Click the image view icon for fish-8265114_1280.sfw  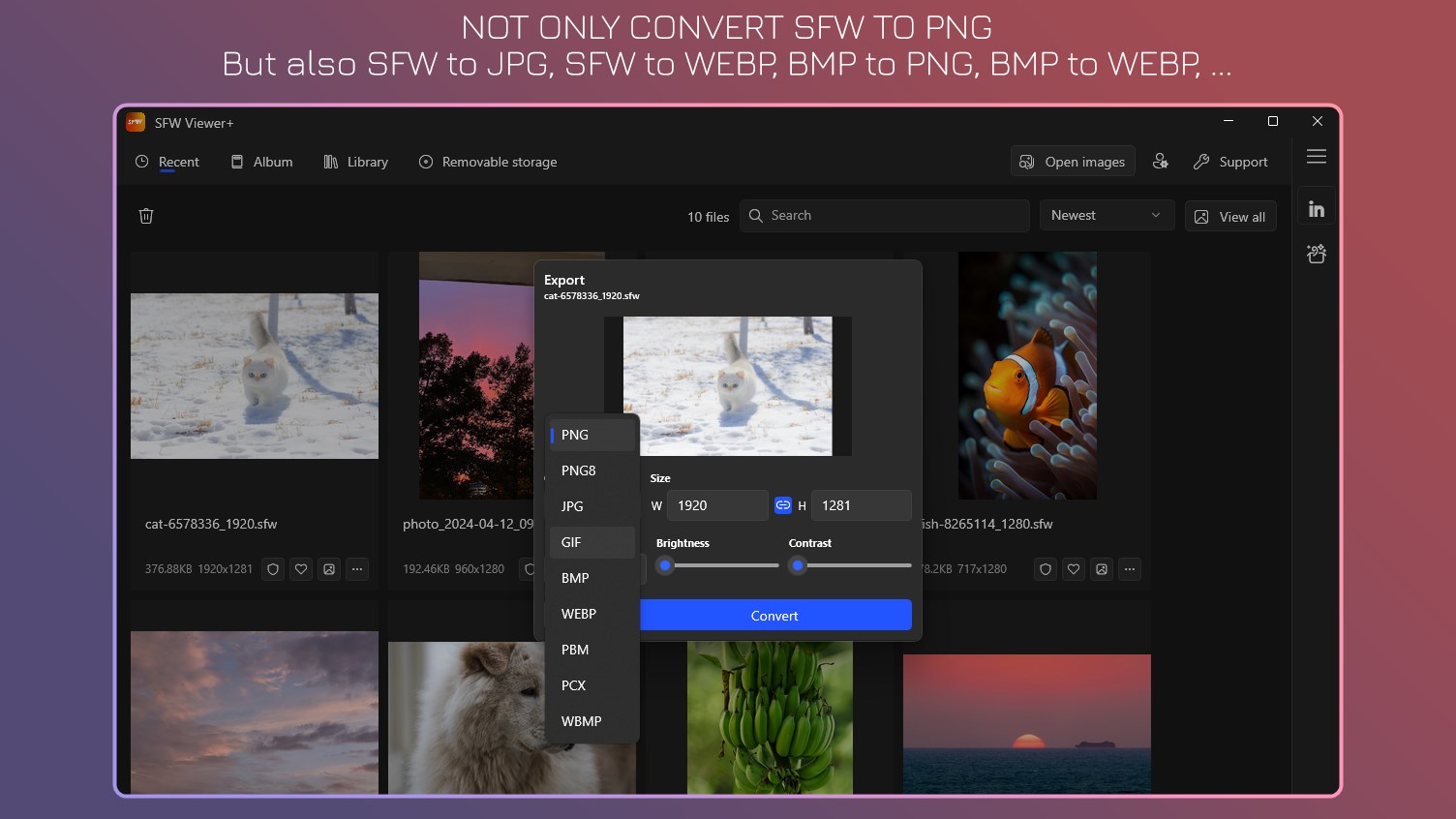pyautogui.click(x=1102, y=569)
